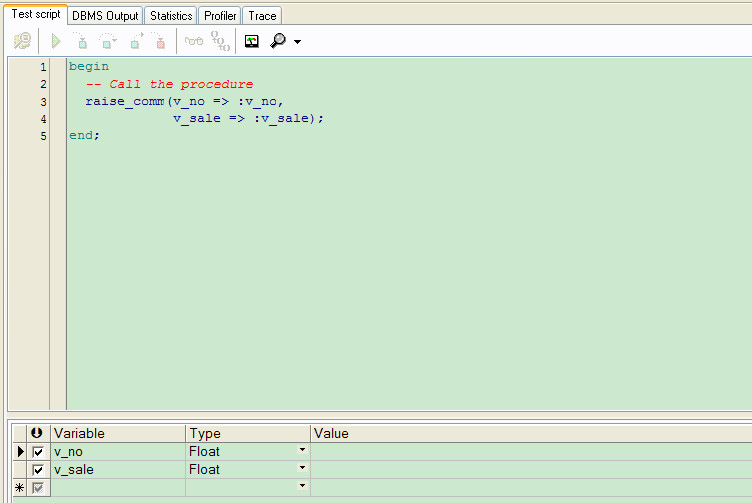The width and height of the screenshot is (752, 503).
Task: Open the Profiler tab
Action: pyautogui.click(x=220, y=16)
